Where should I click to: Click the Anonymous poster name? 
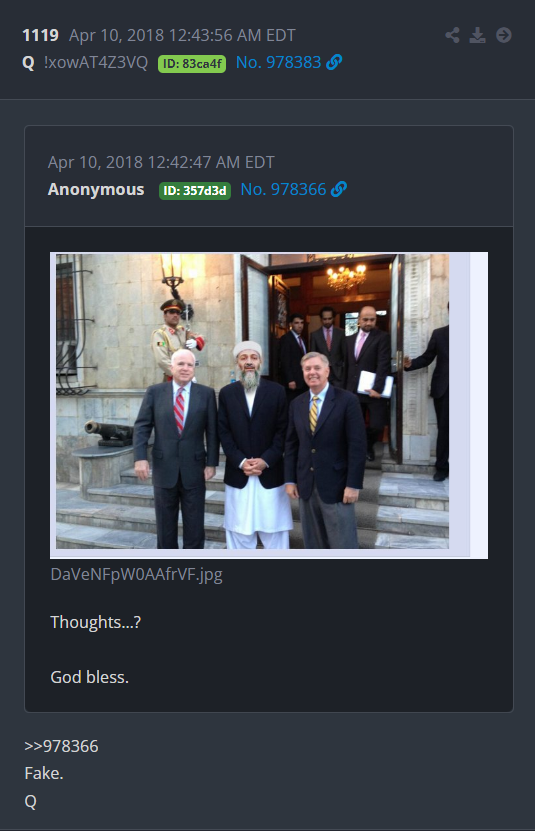(x=96, y=189)
